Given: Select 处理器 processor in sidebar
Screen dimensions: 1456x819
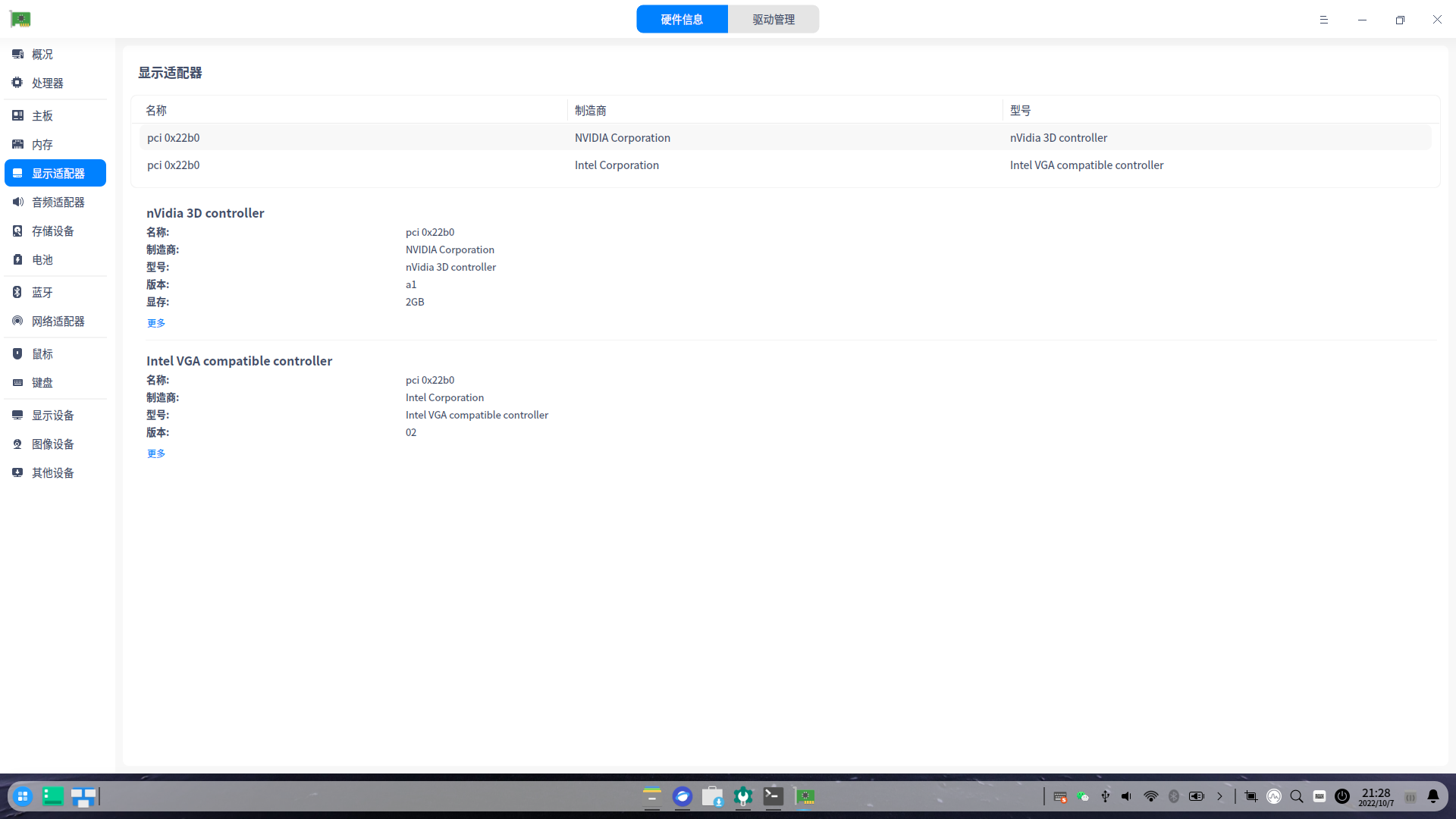Looking at the screenshot, I should point(55,83).
